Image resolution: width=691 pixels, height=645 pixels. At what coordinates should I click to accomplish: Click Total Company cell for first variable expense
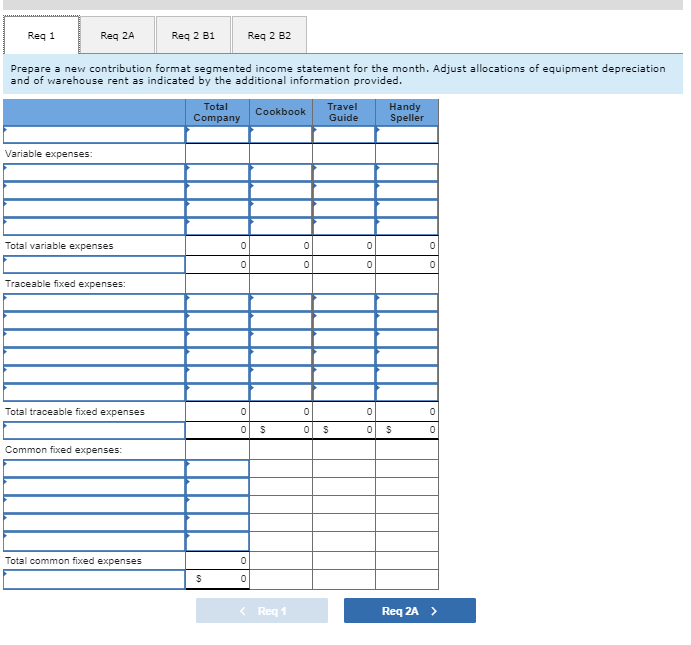coord(218,172)
